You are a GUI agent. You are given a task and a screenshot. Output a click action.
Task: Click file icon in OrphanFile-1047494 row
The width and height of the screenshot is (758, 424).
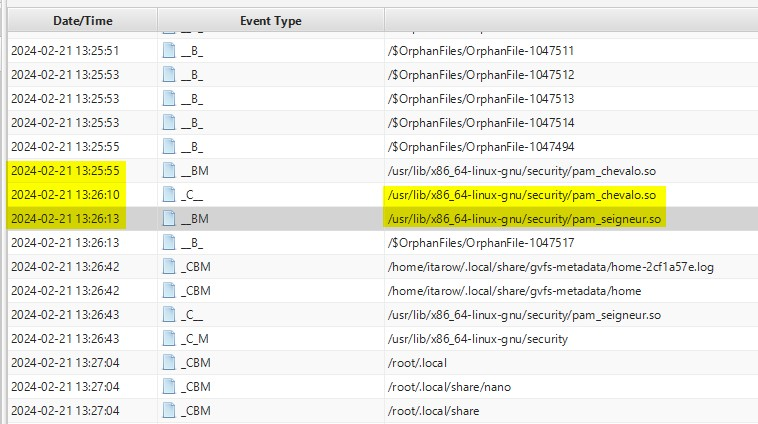pos(169,146)
